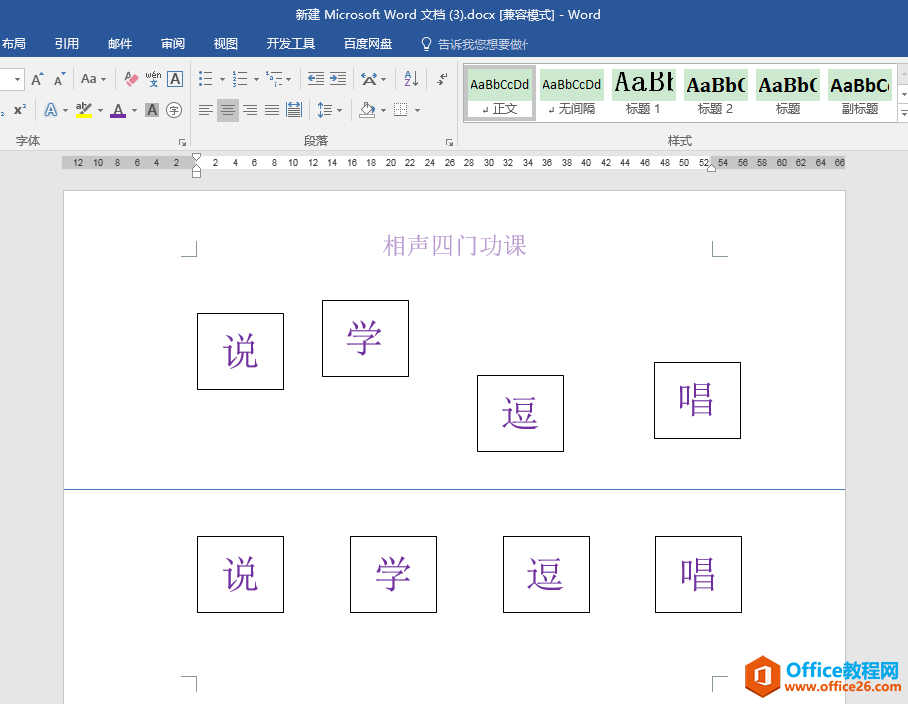
Task: Toggle superscript formatting
Action: click(x=20, y=110)
